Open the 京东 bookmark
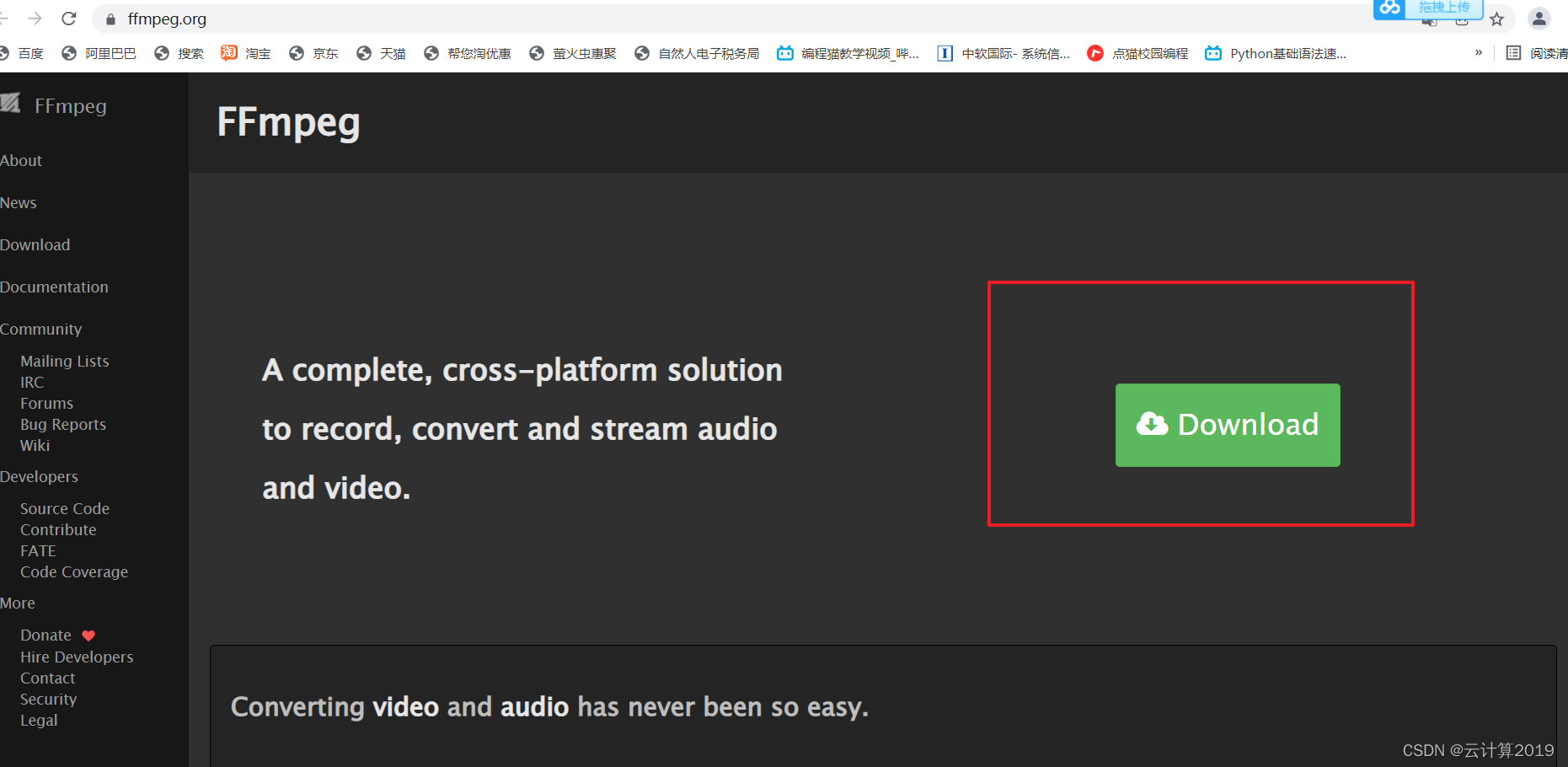Screen dimensions: 1568x767 pos(313,53)
